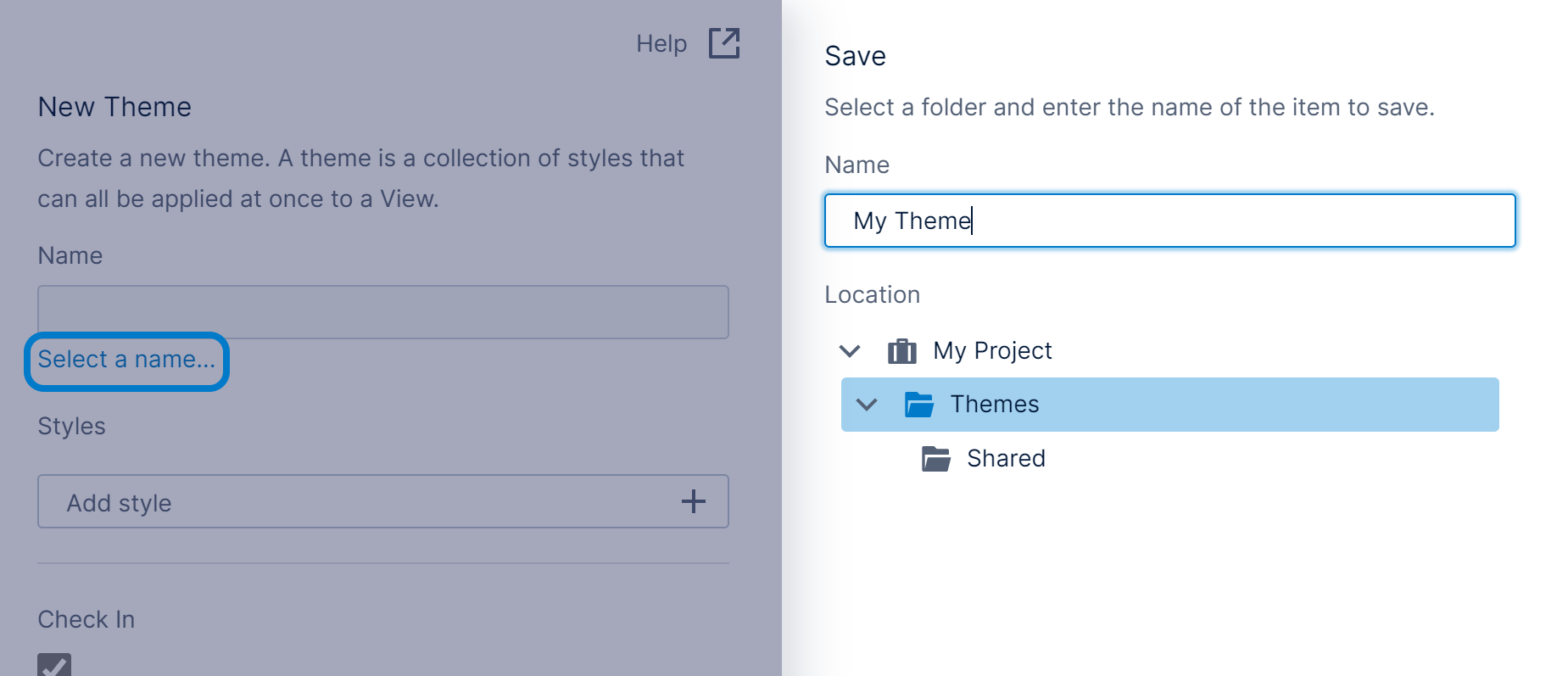Focus the empty Name field under New Theme
Viewport: 1568px width, 676px height.
pyautogui.click(x=382, y=312)
